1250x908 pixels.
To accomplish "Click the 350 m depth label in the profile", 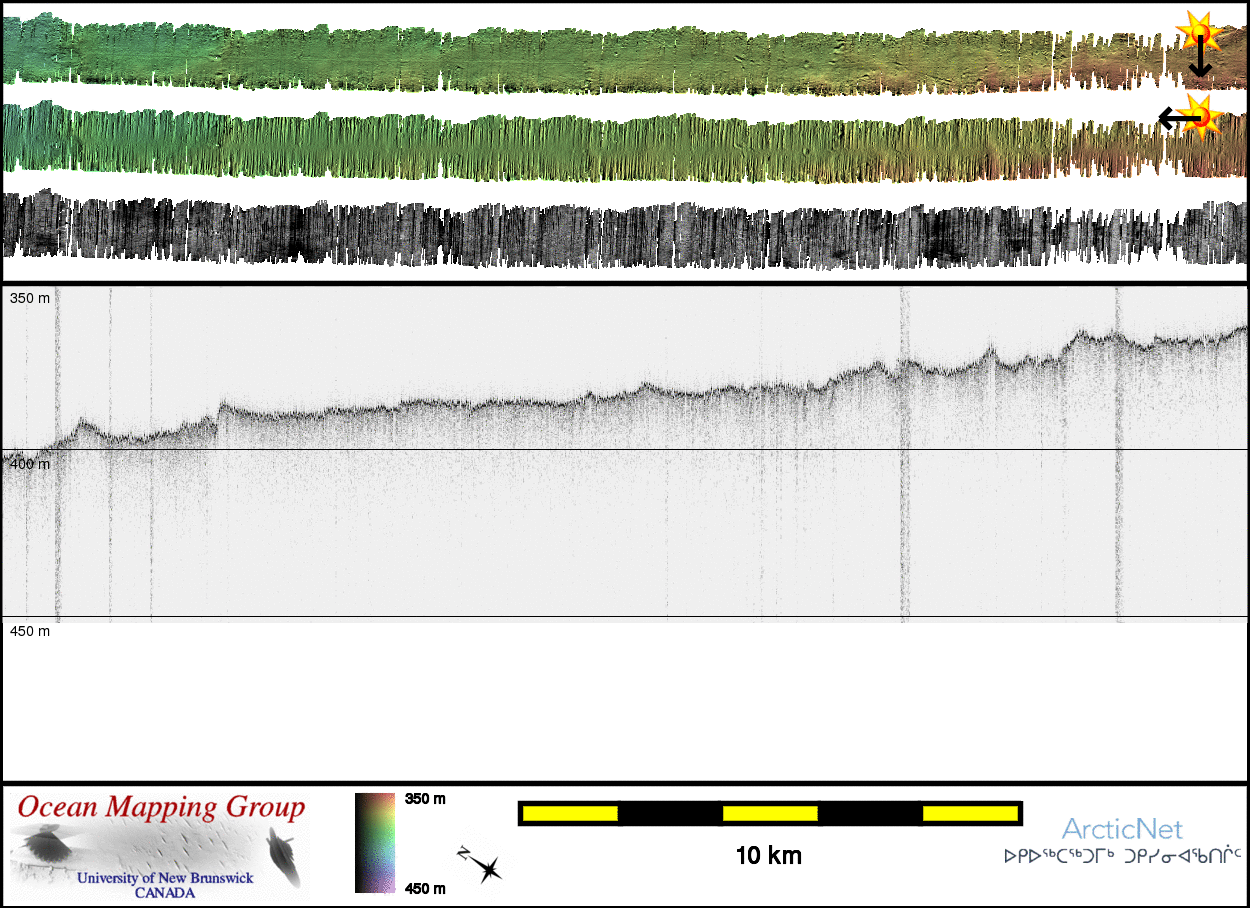I will coord(30,298).
